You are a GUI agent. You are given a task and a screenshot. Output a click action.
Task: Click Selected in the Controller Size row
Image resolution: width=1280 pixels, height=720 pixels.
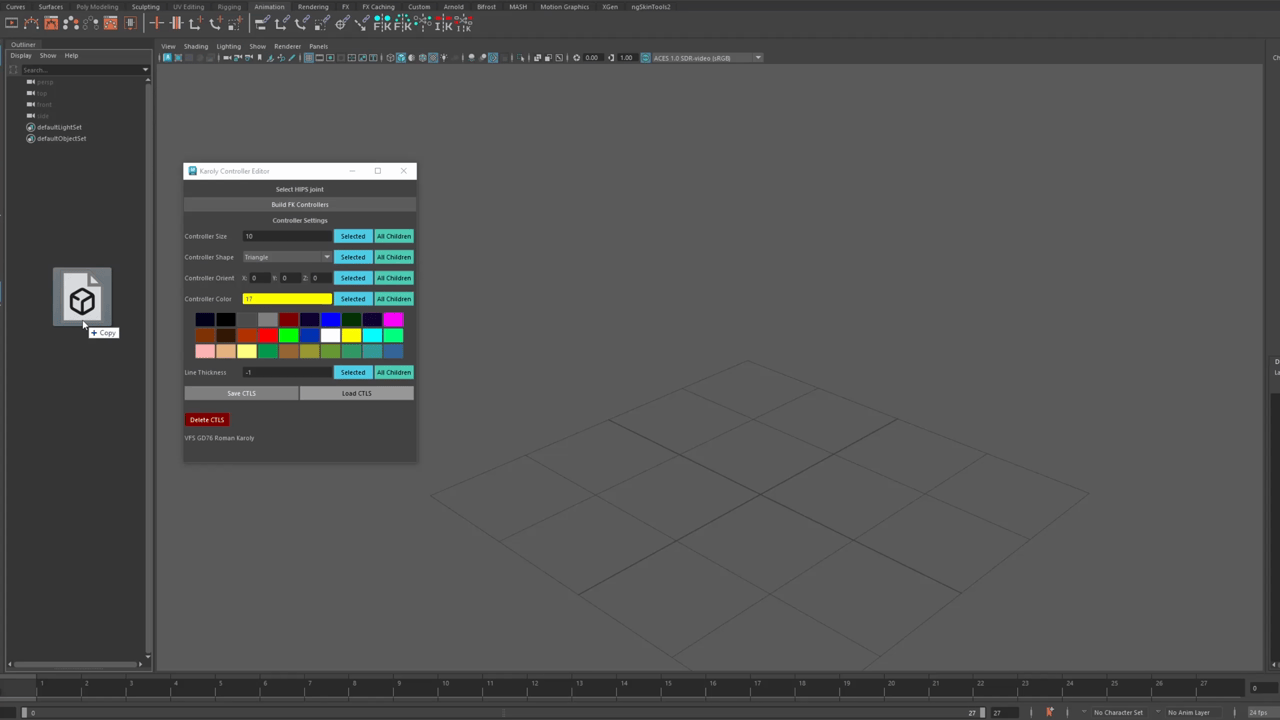tap(353, 236)
